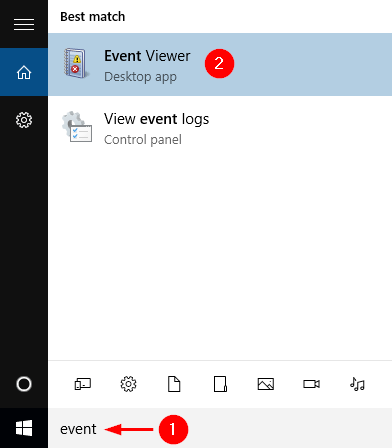This screenshot has height=448, width=392.
Task: Open the sidebar Settings gear
Action: [x=24, y=120]
